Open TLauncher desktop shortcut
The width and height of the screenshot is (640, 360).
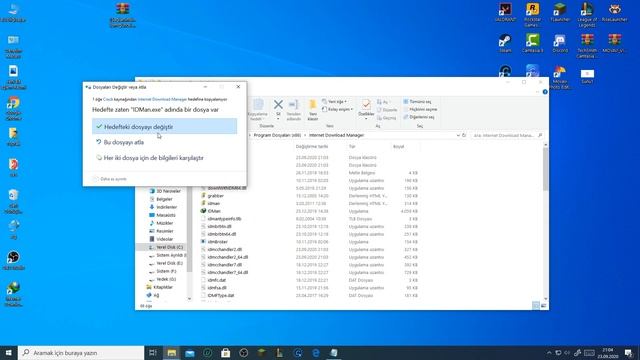click(560, 12)
